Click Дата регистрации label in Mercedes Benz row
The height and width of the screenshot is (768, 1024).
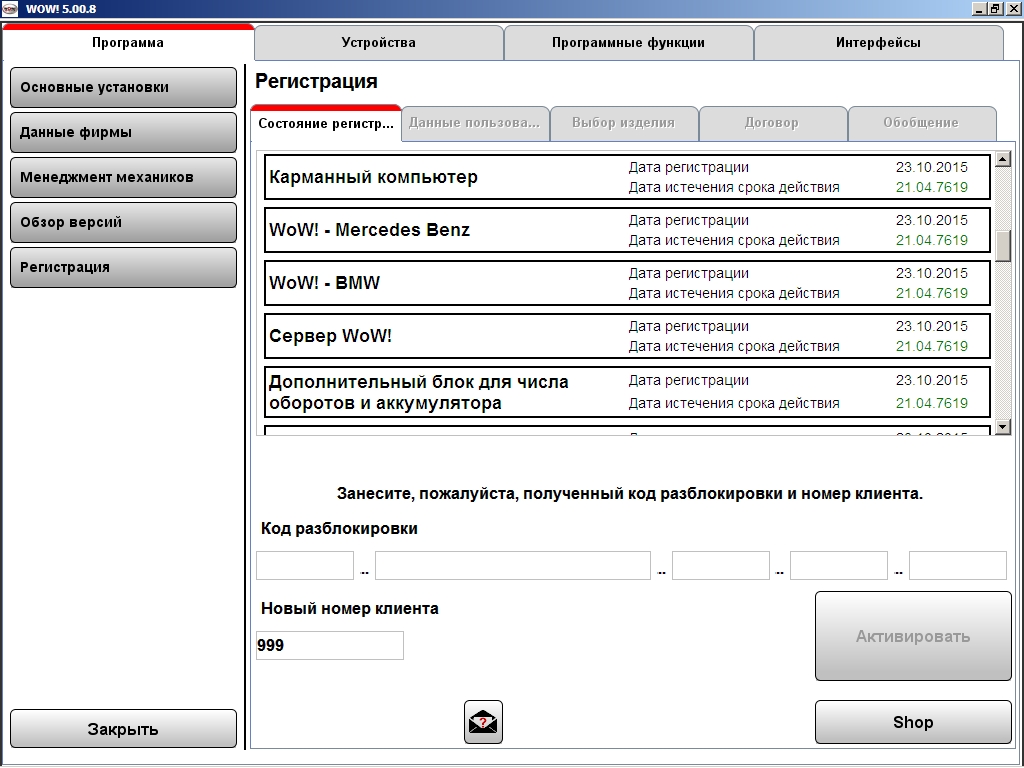pos(689,220)
